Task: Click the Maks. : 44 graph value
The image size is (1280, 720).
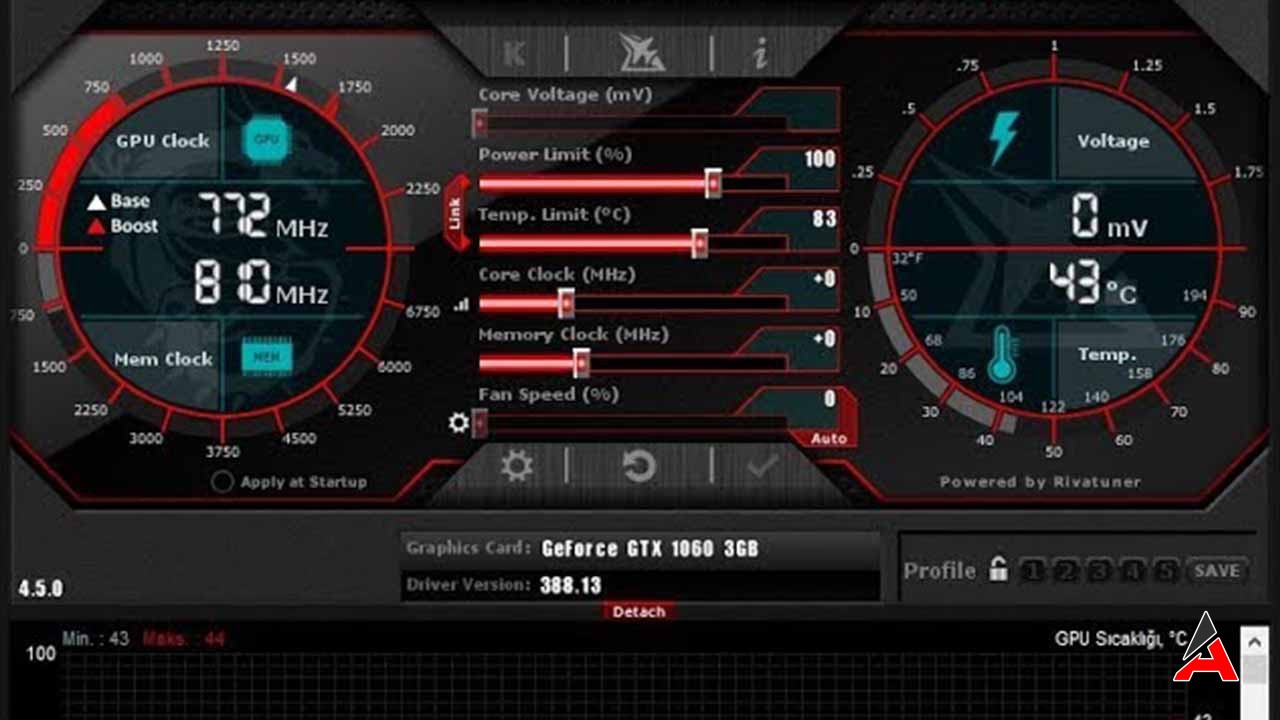Action: [183, 638]
